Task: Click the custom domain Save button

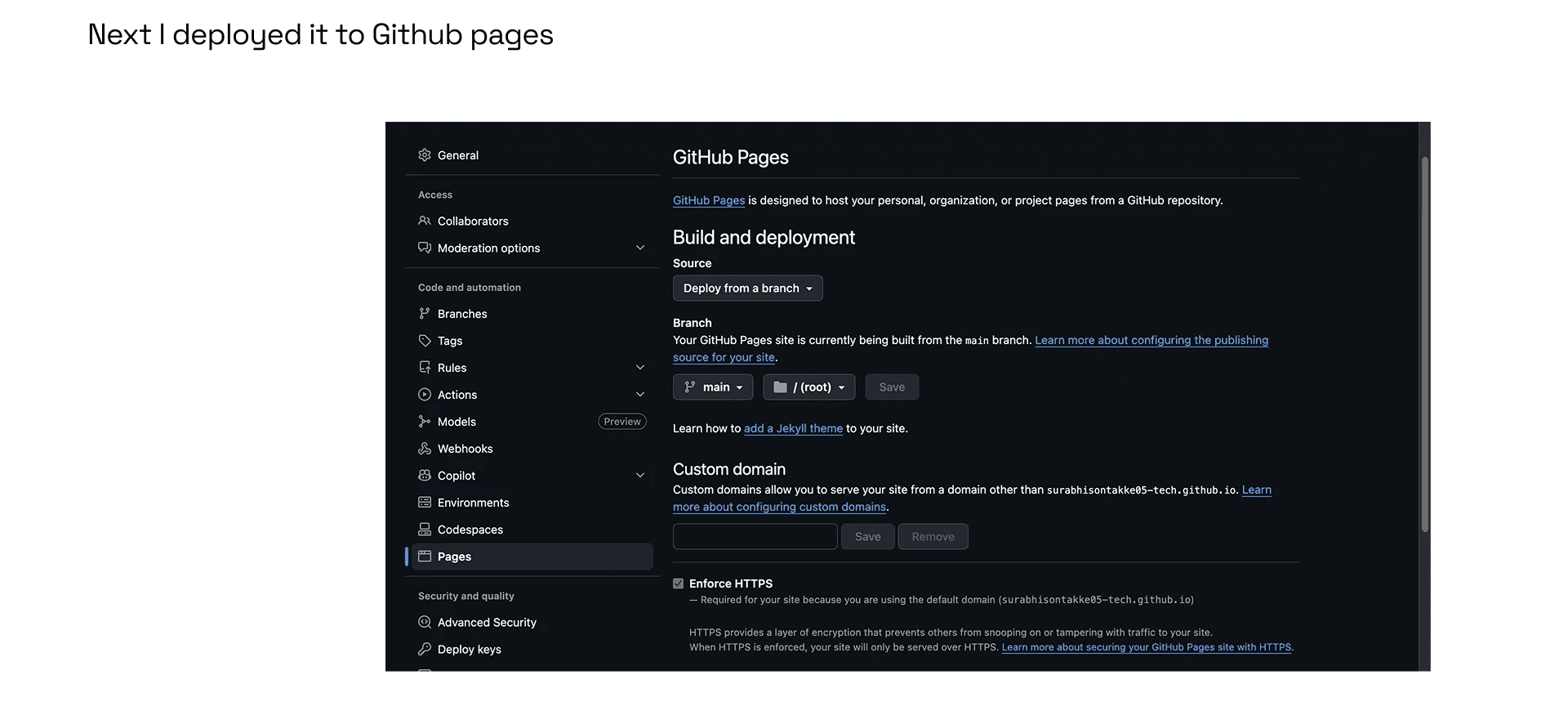Action: (867, 536)
